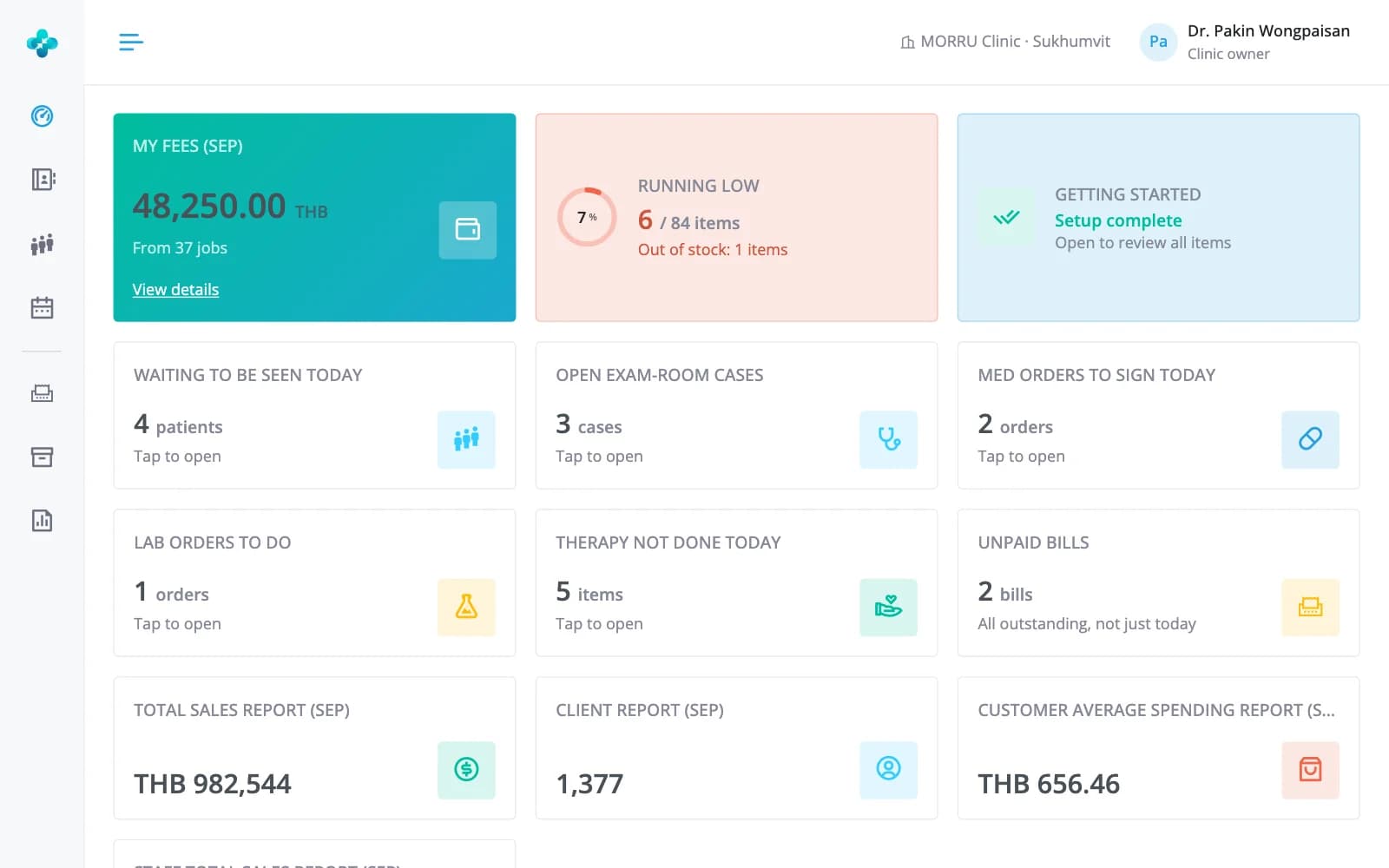The height and width of the screenshot is (868, 1389).
Task: Open the Getting Started setup card
Action: click(x=1158, y=217)
